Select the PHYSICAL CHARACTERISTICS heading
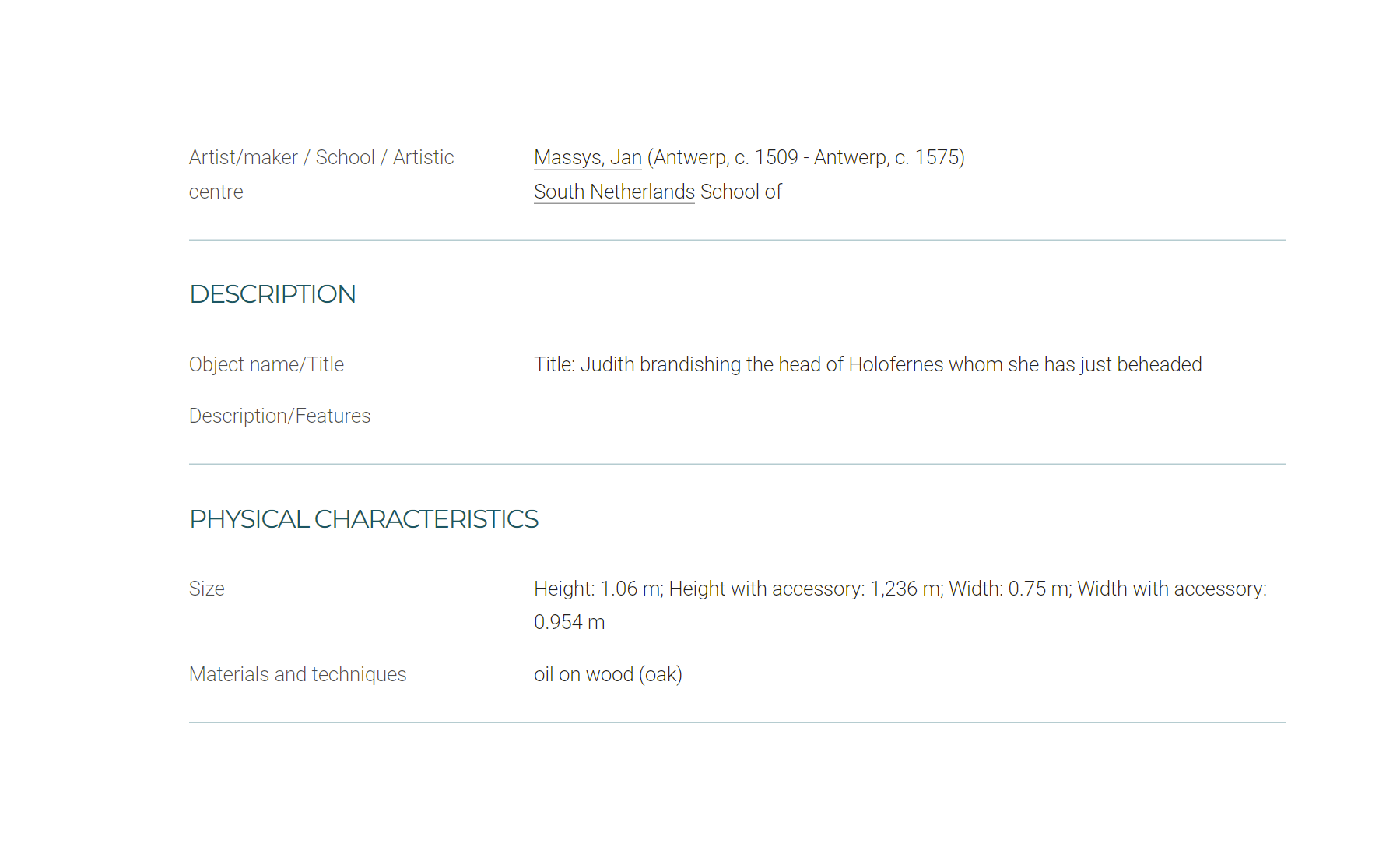The width and height of the screenshot is (1400, 847). click(x=363, y=519)
